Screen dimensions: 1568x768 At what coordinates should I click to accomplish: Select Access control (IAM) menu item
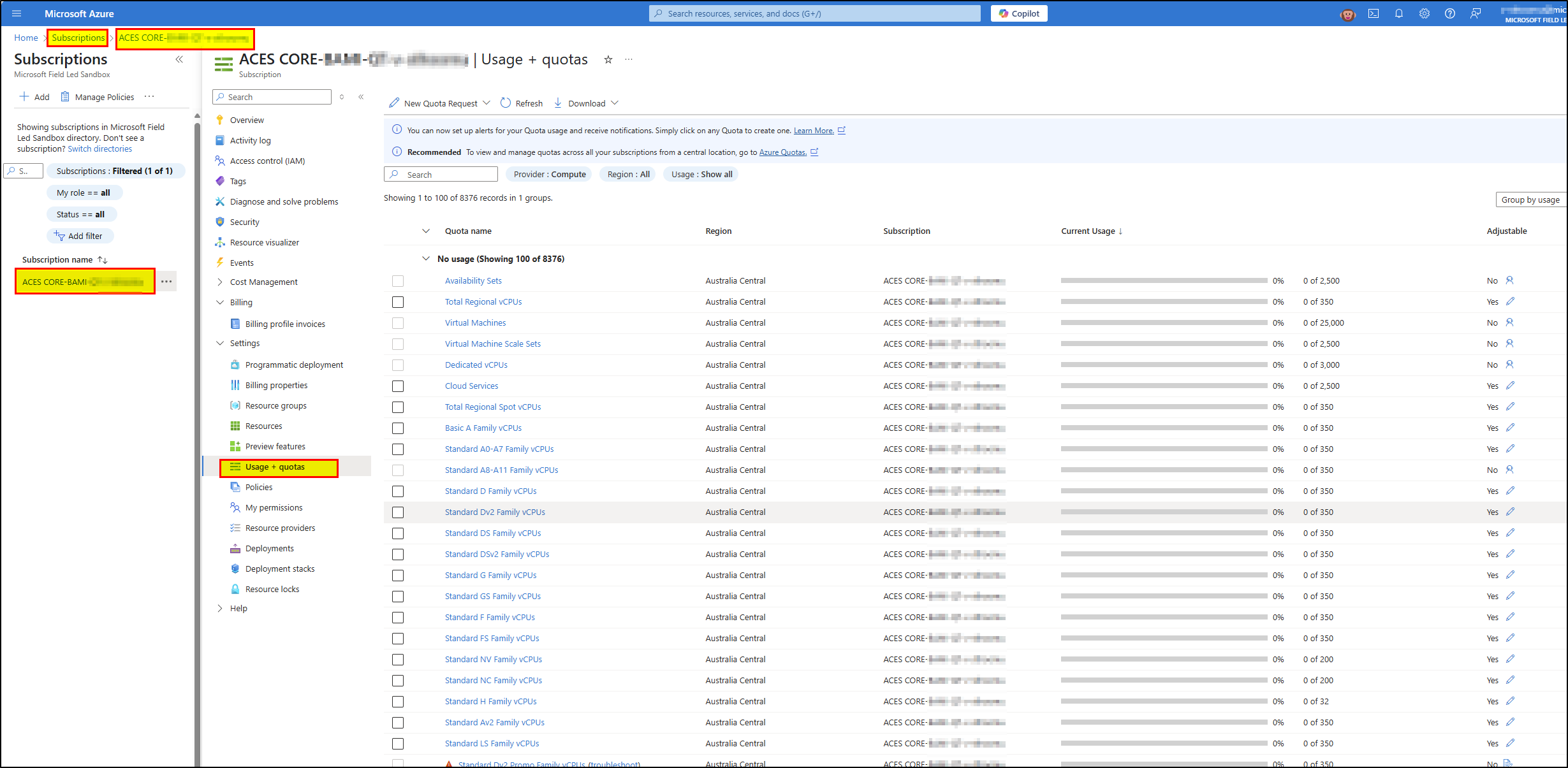[267, 161]
